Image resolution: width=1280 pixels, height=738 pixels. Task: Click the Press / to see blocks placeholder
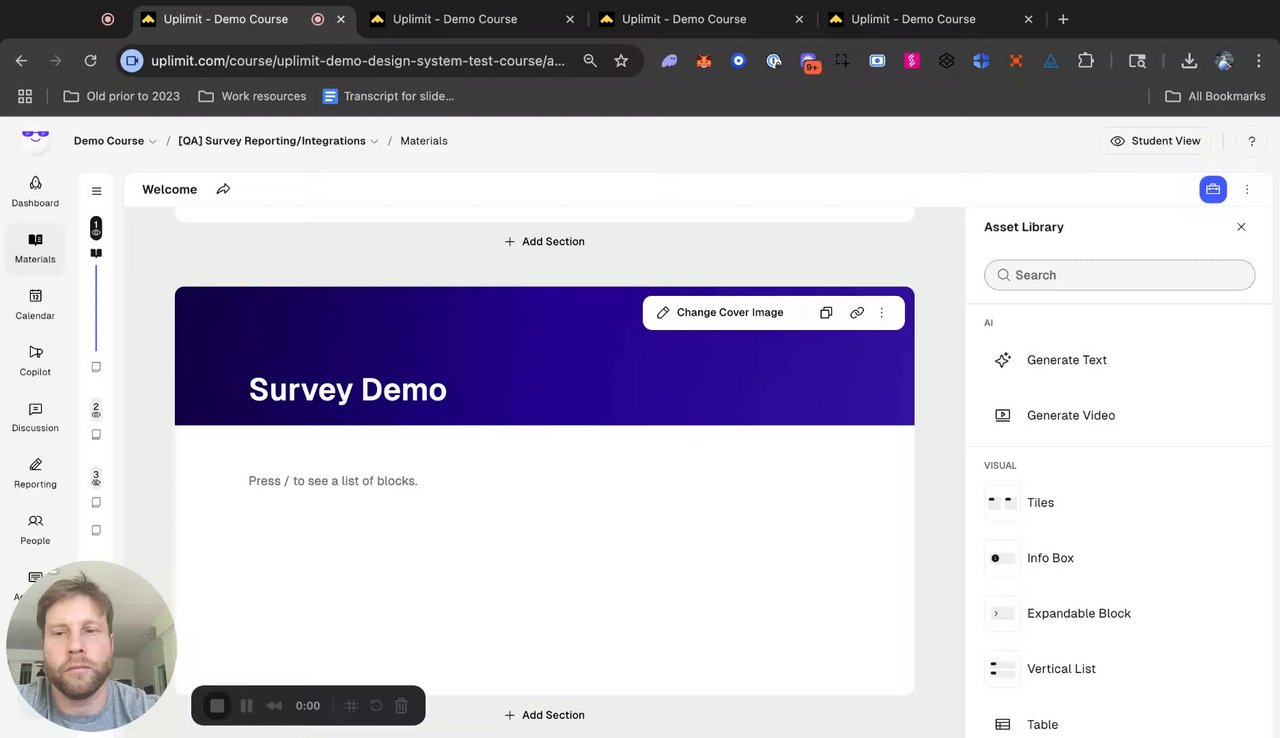[x=333, y=481]
